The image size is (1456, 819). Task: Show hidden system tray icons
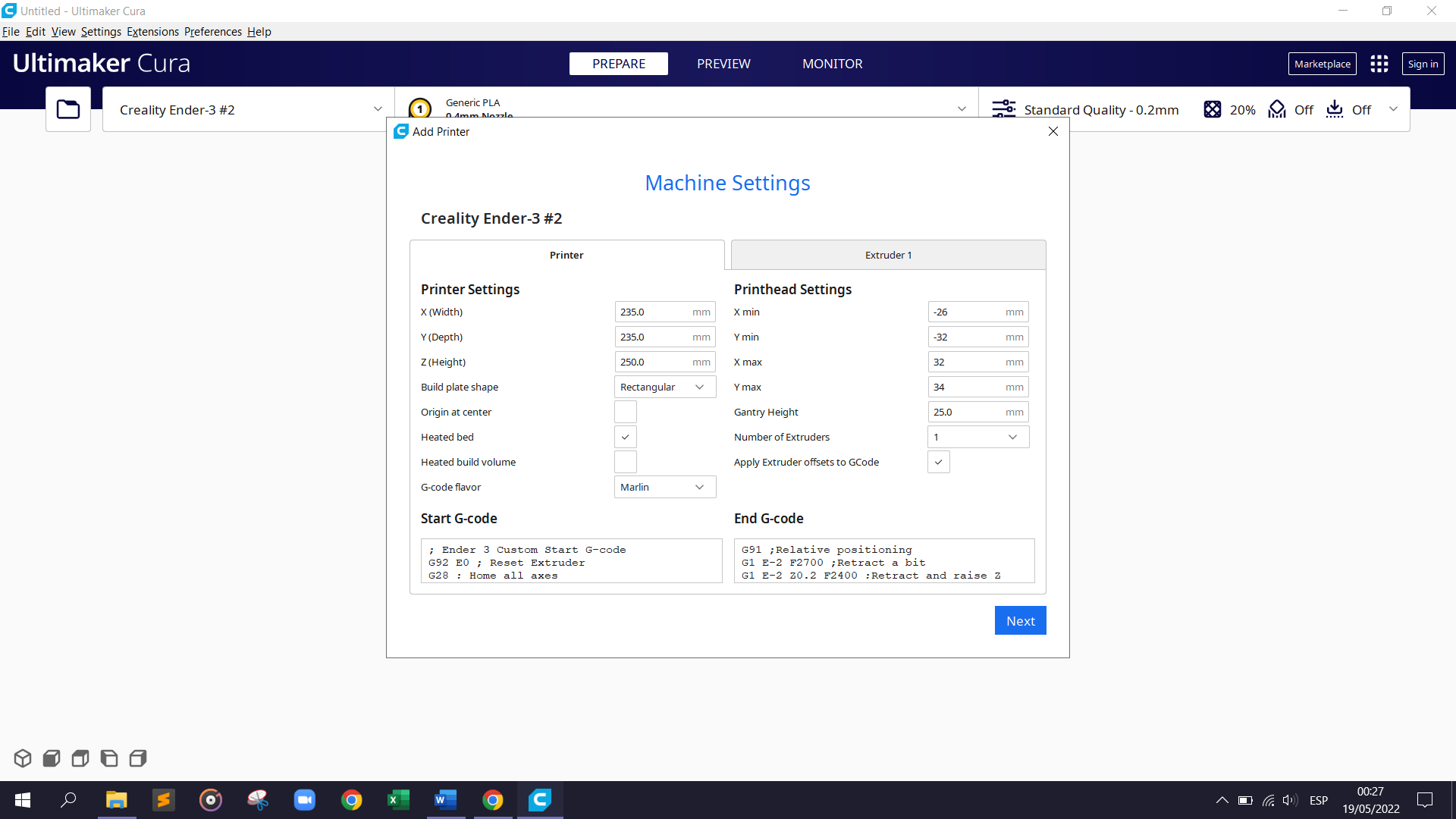tap(1222, 800)
